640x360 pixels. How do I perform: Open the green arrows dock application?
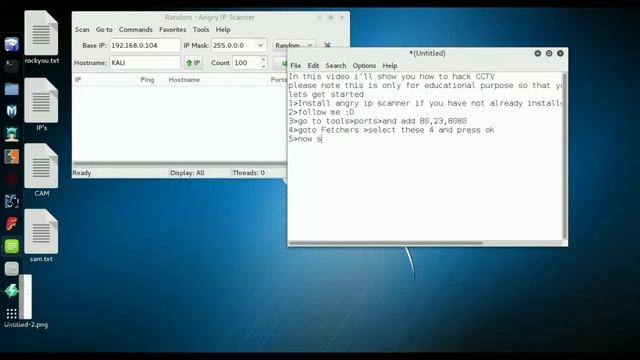11,291
